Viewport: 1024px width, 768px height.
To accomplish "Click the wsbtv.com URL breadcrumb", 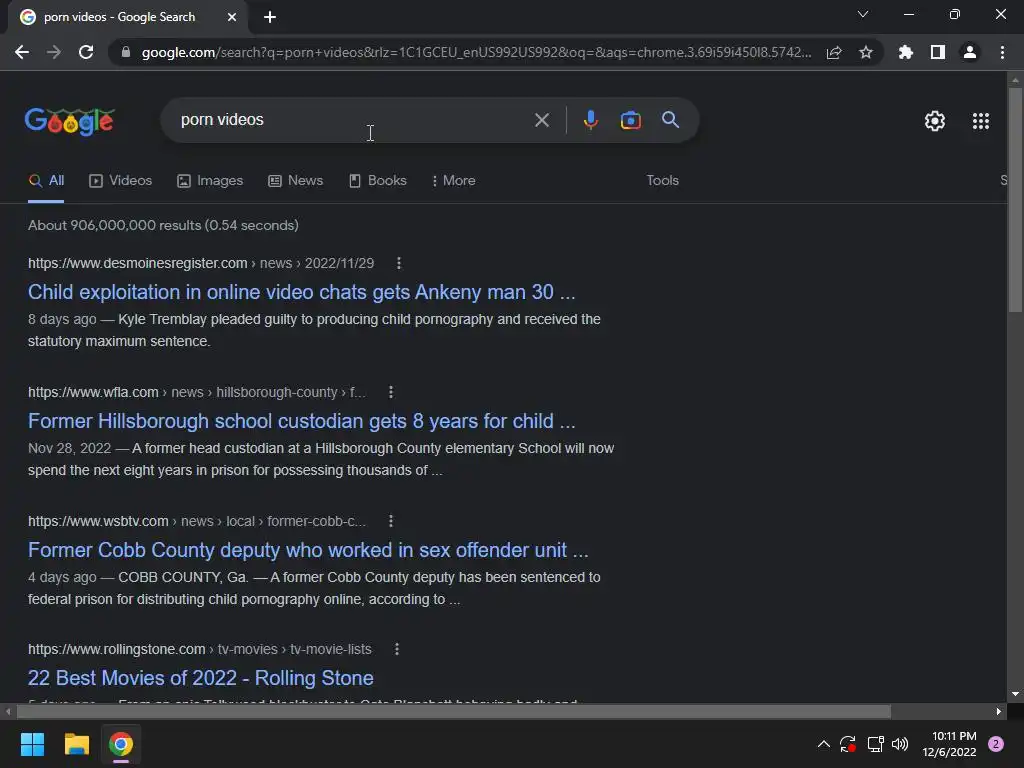I will point(197,521).
